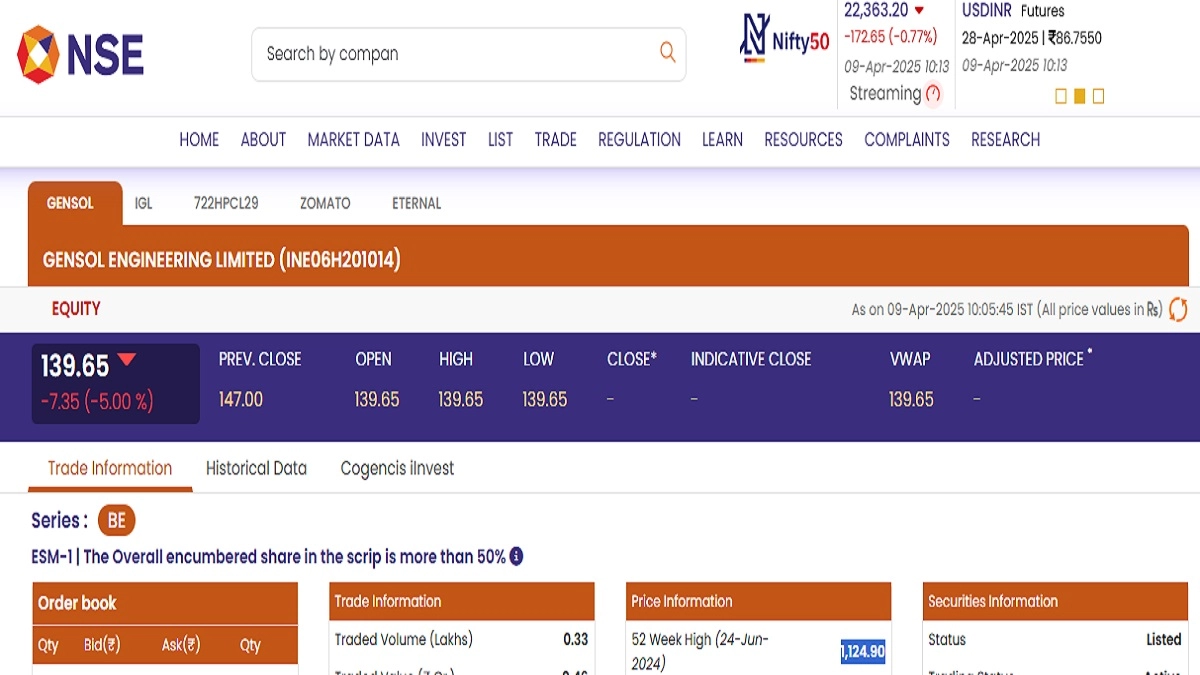The width and height of the screenshot is (1200, 675).
Task: Click the ESM-1 info icon
Action: pos(516,557)
